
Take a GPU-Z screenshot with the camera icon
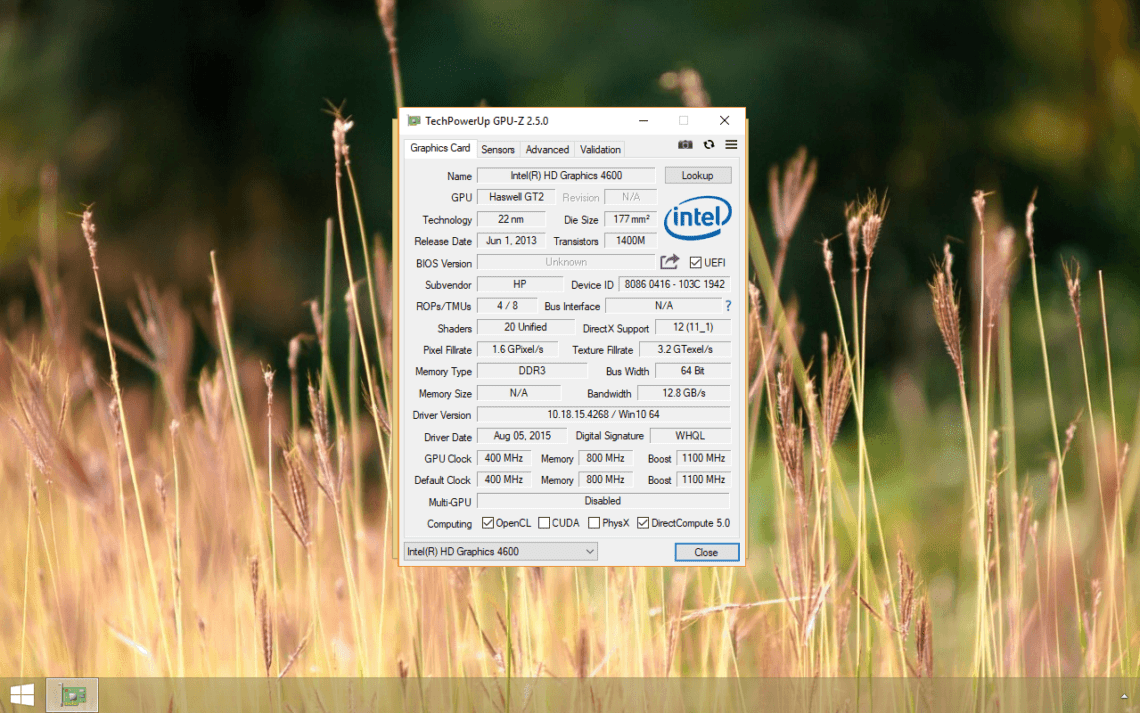coord(685,144)
